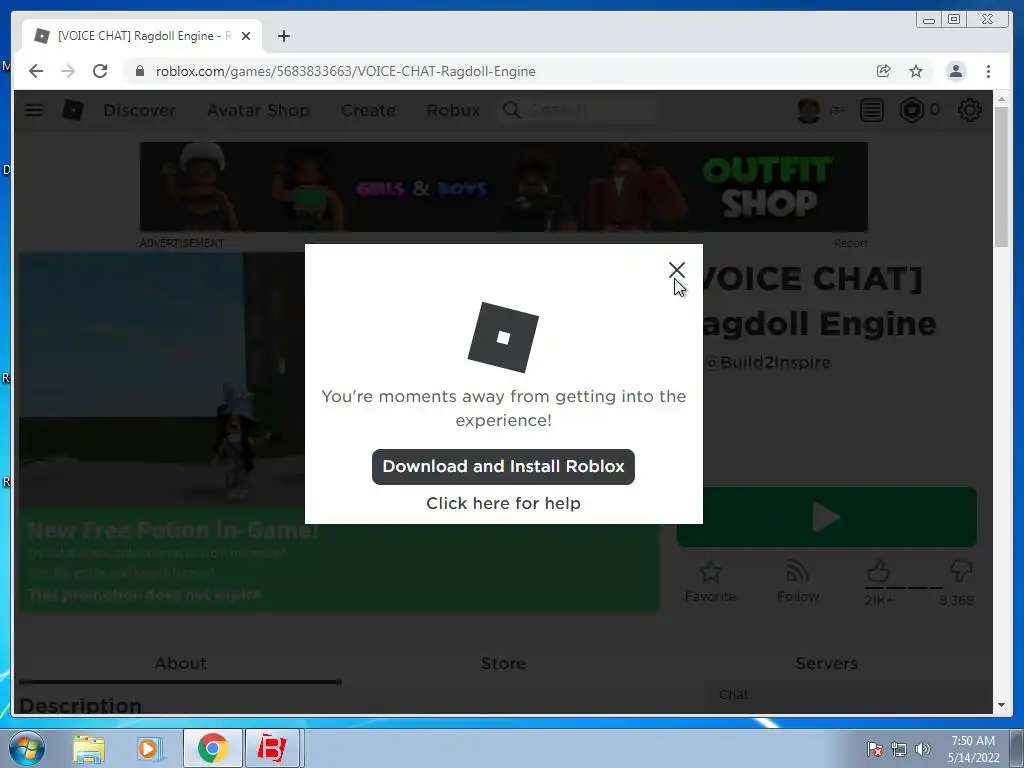Image resolution: width=1024 pixels, height=768 pixels.
Task: Open the notifications feed icon
Action: tap(872, 110)
